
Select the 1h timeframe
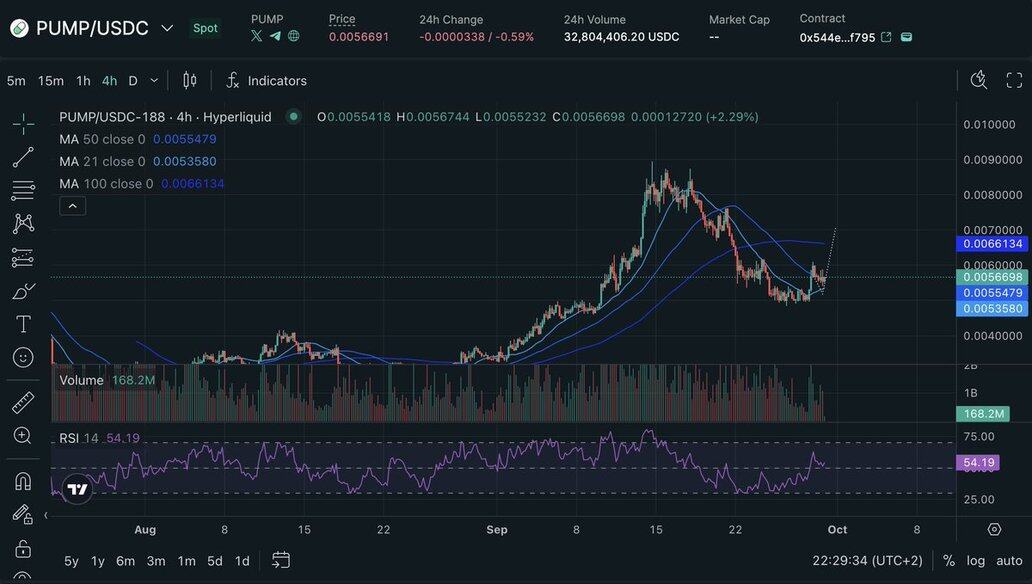tap(83, 80)
